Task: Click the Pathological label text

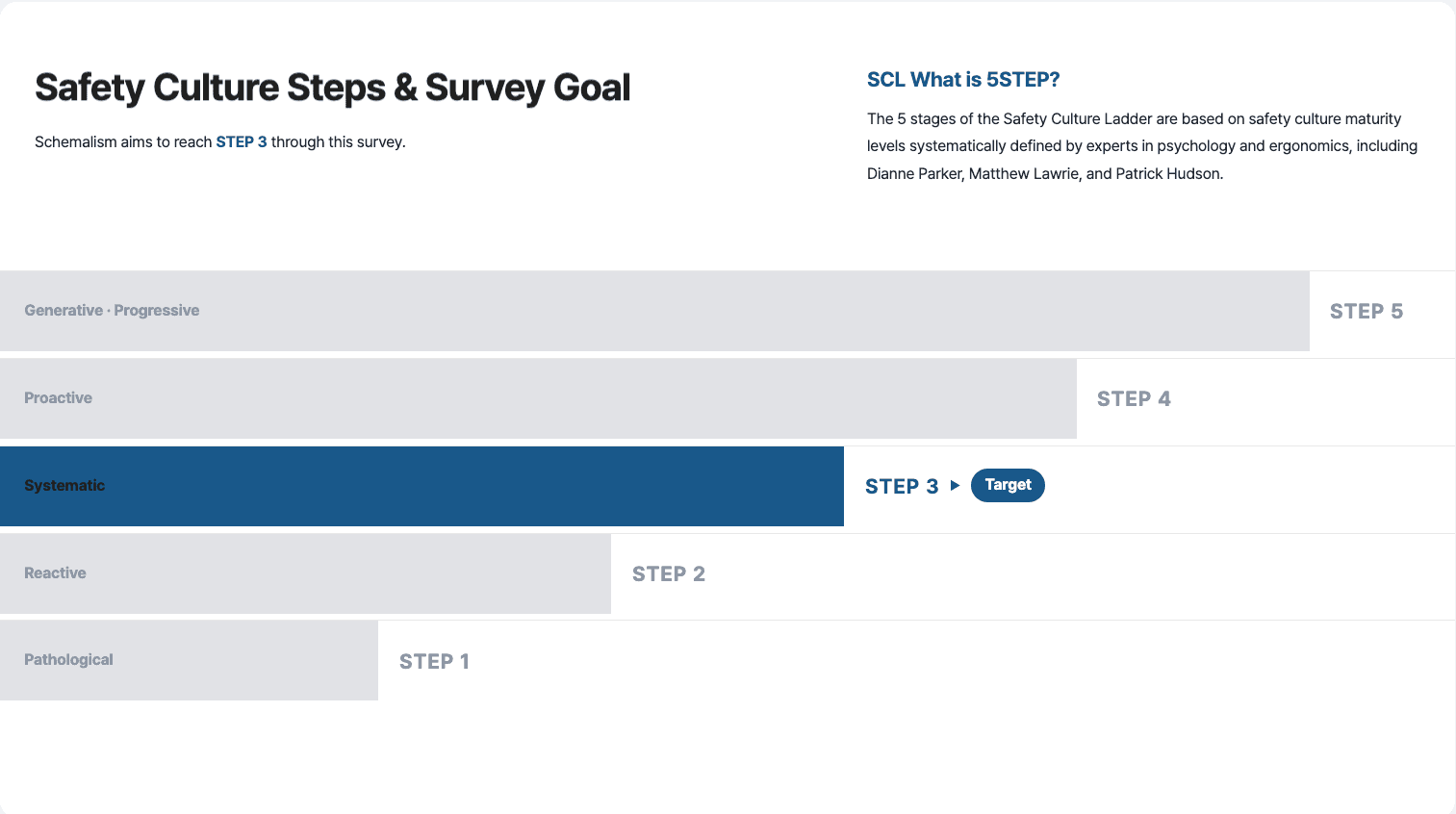Action: (x=68, y=659)
